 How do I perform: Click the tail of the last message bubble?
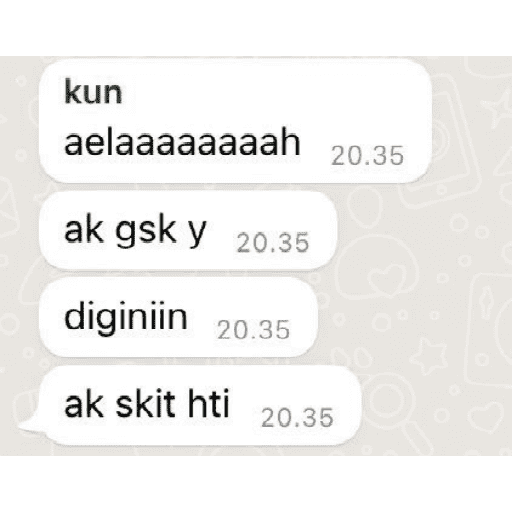[30, 424]
